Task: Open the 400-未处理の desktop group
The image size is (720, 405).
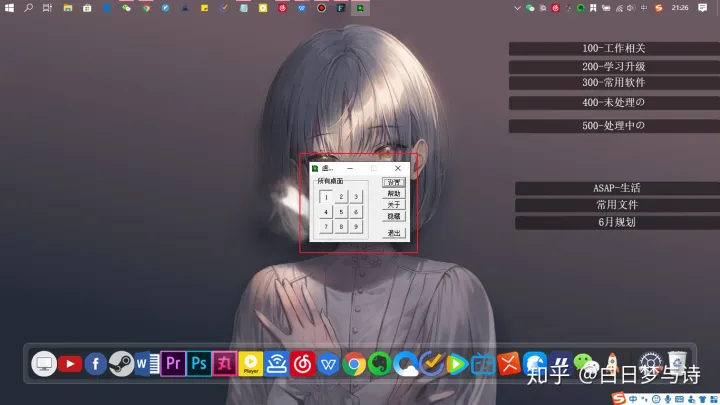Action: coord(614,102)
